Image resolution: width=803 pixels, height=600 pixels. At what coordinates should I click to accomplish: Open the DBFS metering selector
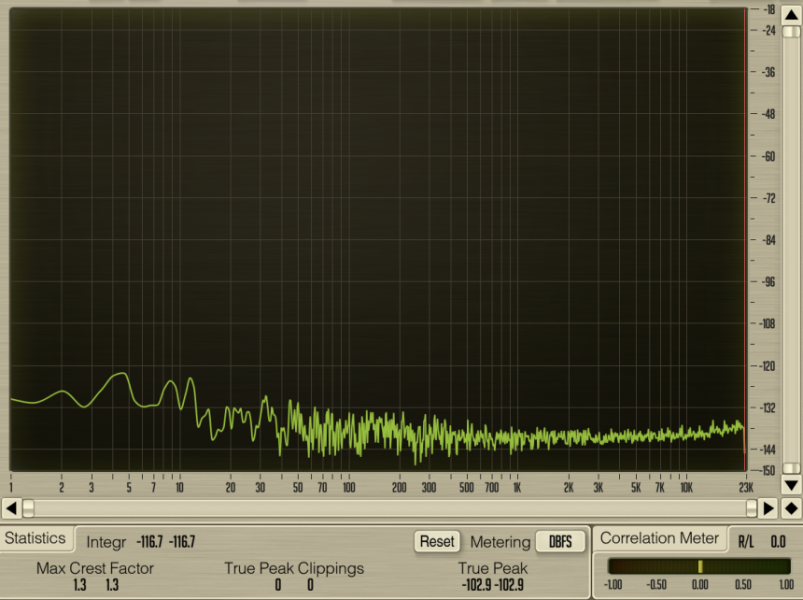[560, 541]
